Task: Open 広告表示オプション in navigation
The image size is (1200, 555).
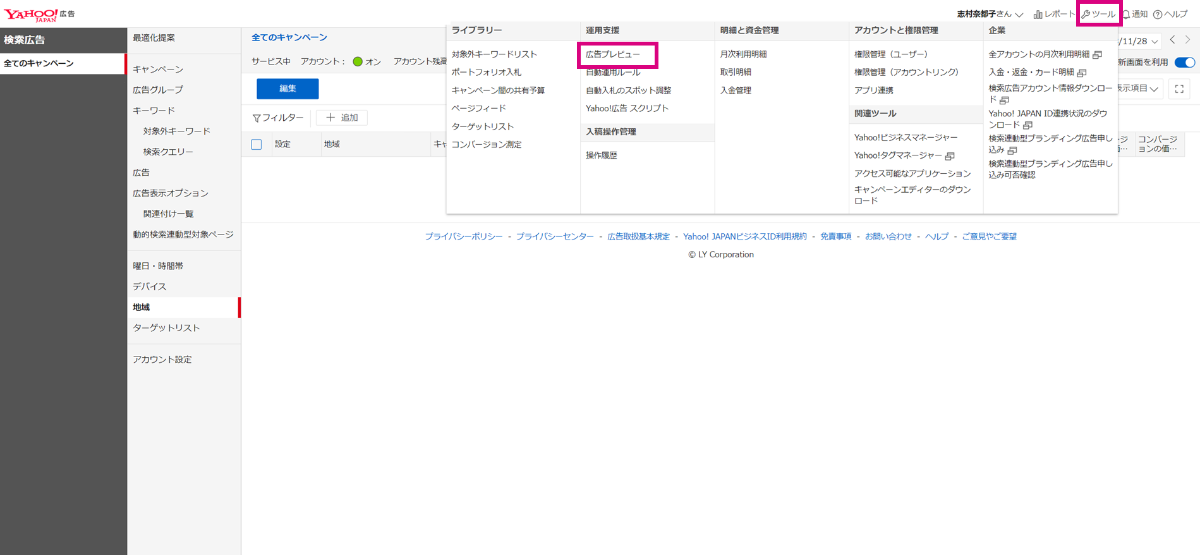Action: pyautogui.click(x=171, y=193)
